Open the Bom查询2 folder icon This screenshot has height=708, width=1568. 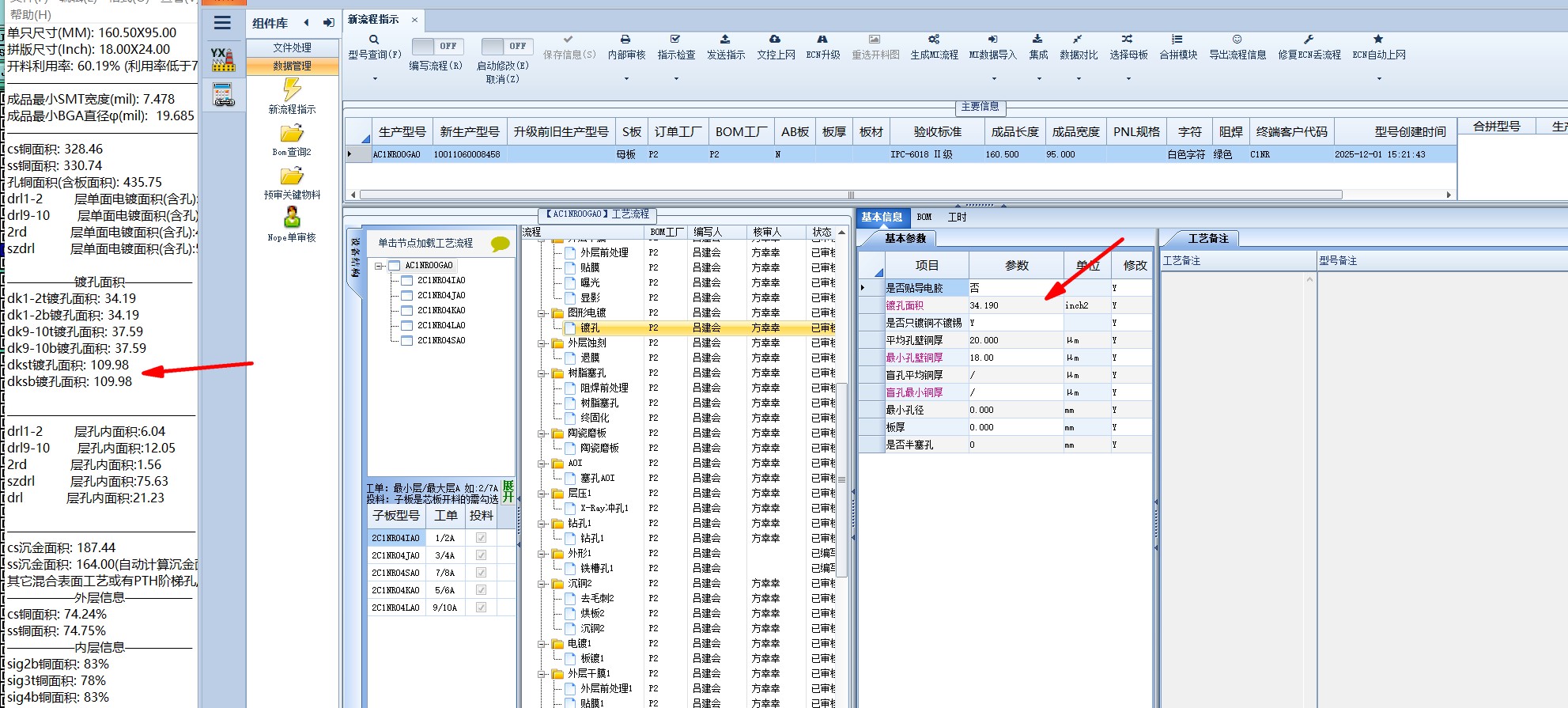tap(292, 133)
